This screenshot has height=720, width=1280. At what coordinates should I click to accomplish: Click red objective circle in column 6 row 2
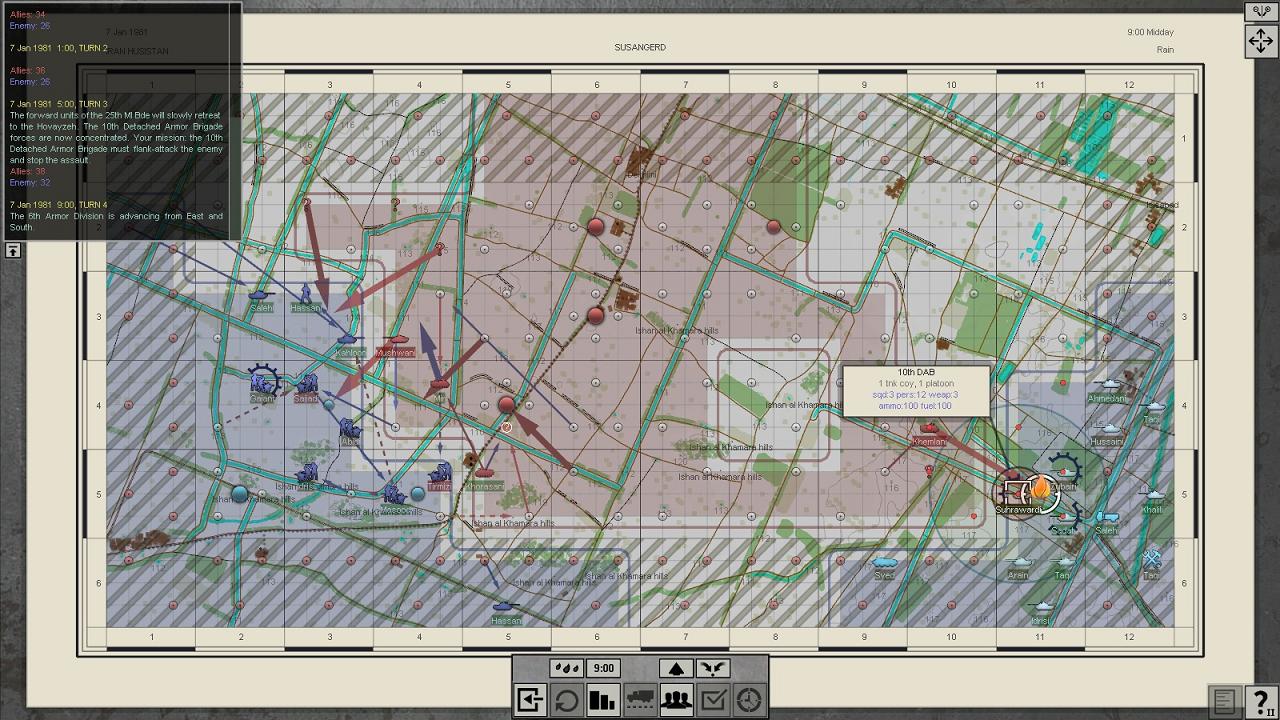(x=596, y=226)
